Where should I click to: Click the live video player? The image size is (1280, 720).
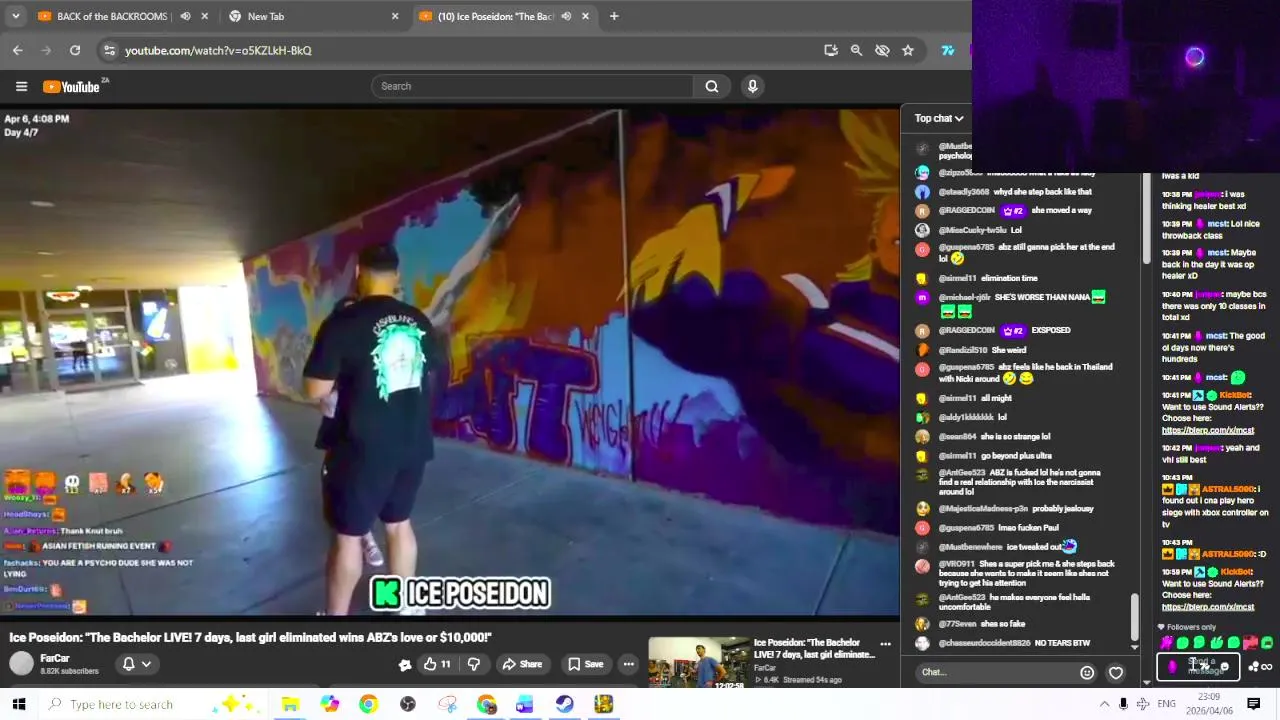(450, 362)
